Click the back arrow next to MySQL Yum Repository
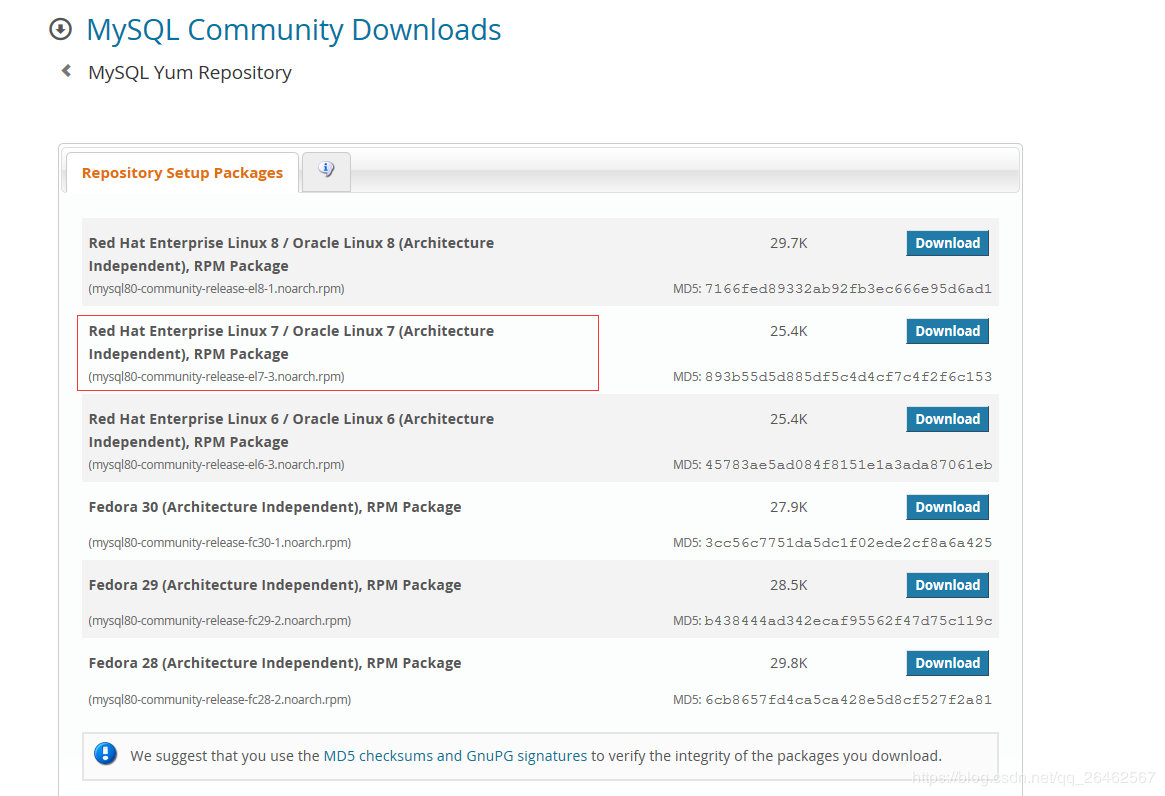This screenshot has width=1165, height=796. click(x=66, y=71)
